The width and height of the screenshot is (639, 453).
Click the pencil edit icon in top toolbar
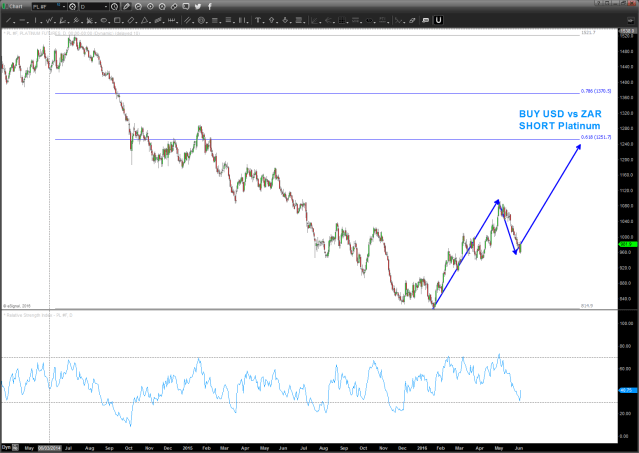[126, 7]
